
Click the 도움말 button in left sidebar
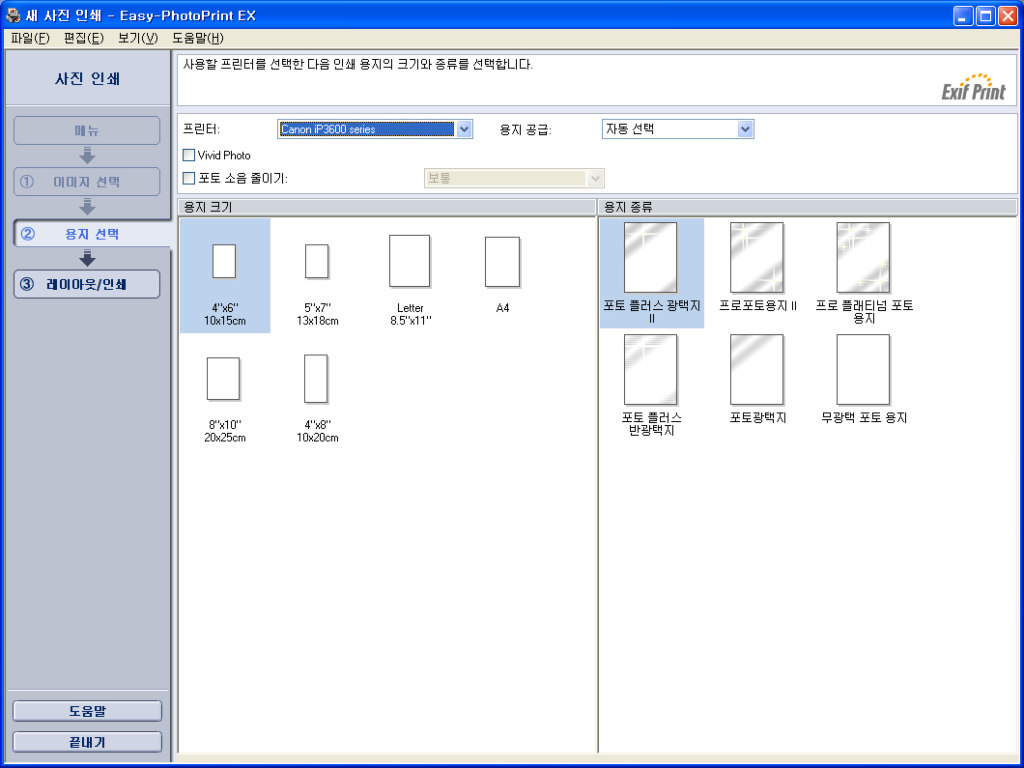(x=88, y=711)
